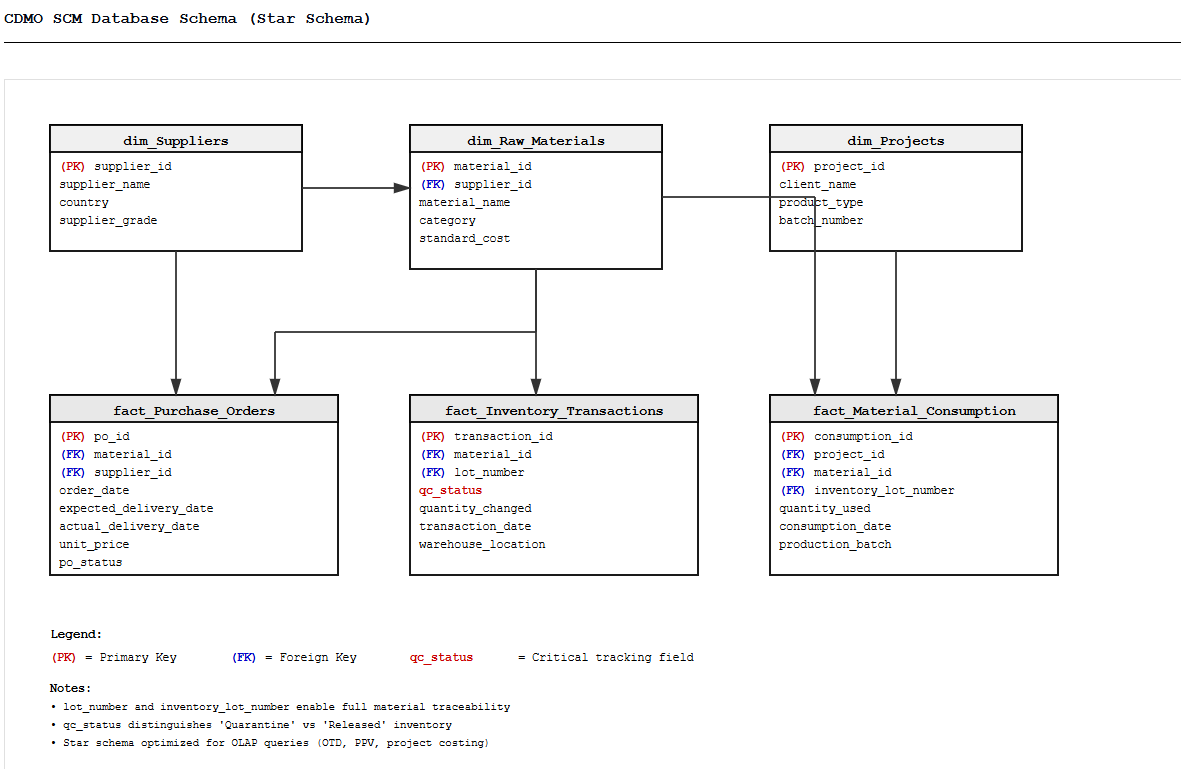Viewport: 1181px width, 769px height.
Task: Select red qc_status sample in legend
Action: tap(441, 658)
